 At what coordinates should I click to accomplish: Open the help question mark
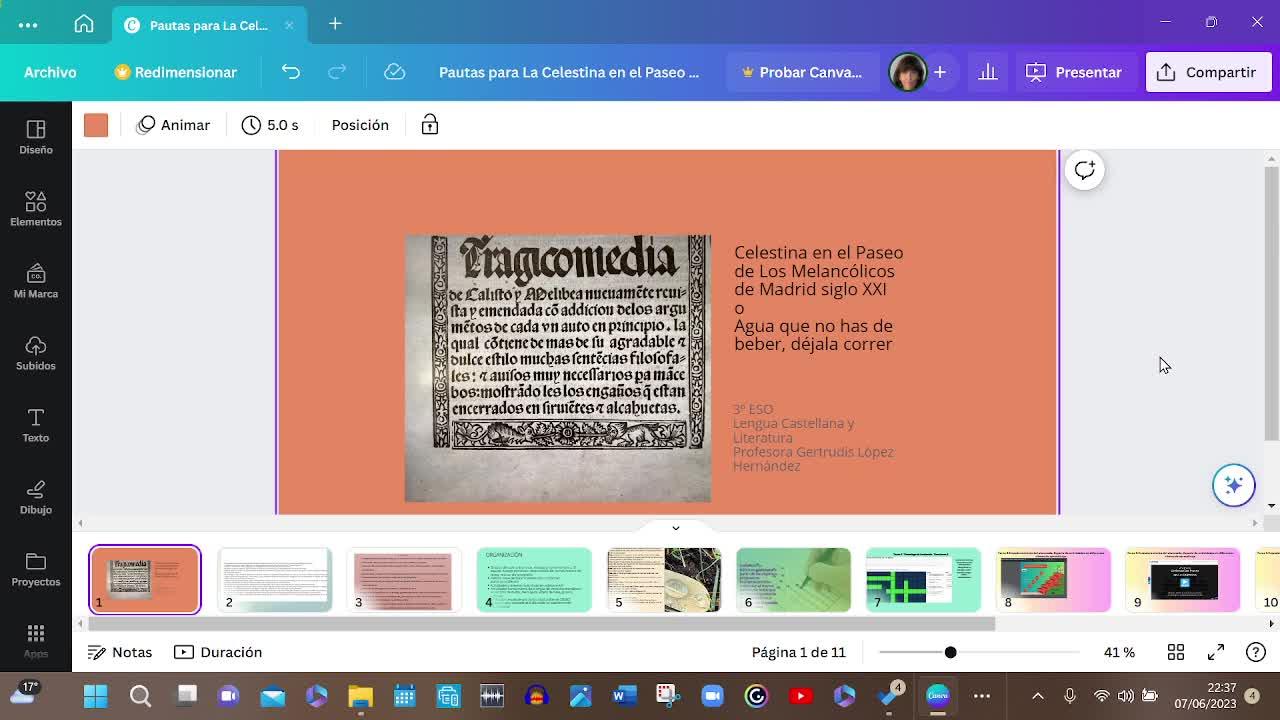[x=1256, y=652]
